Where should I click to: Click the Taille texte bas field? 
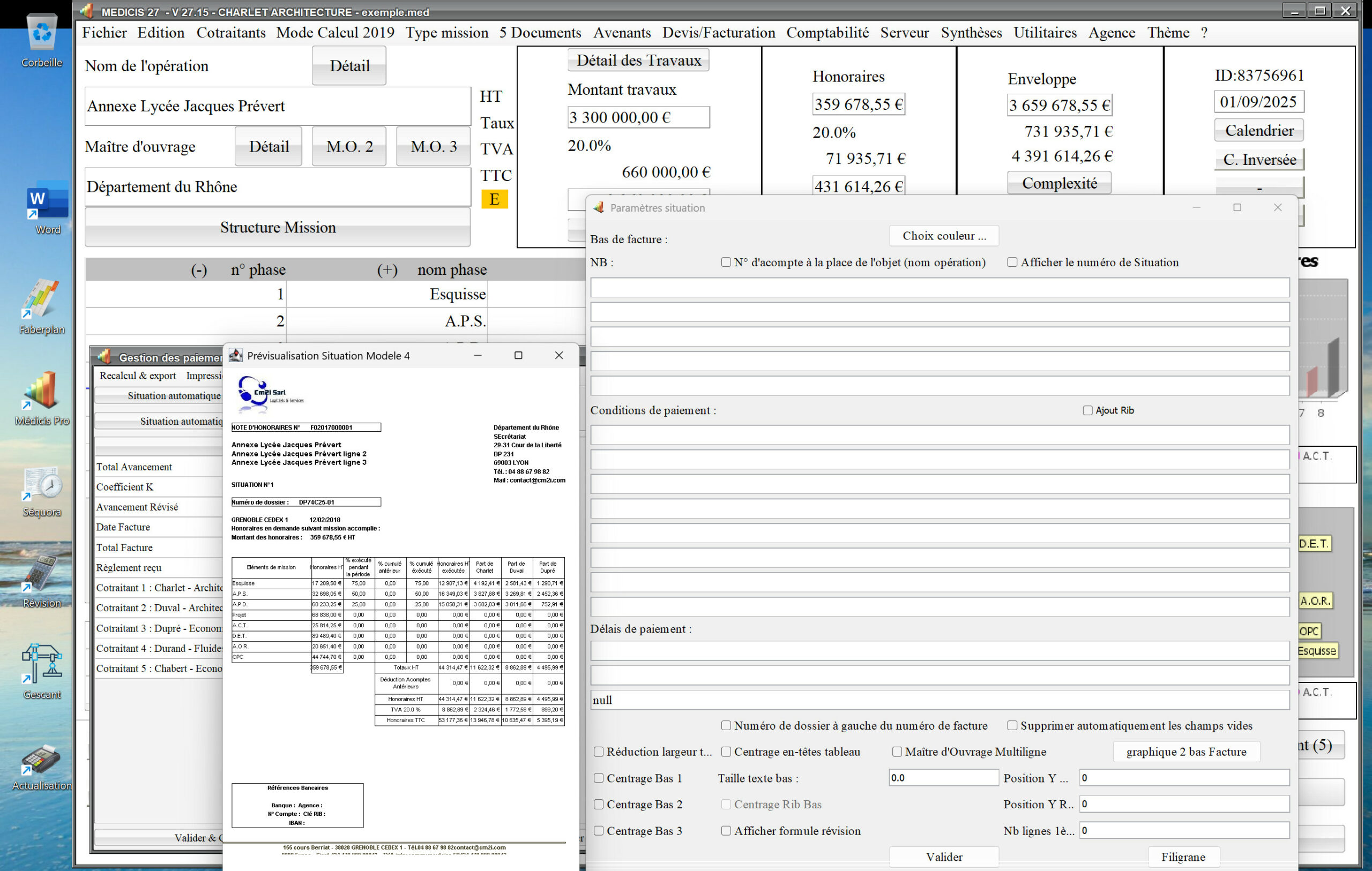click(943, 778)
